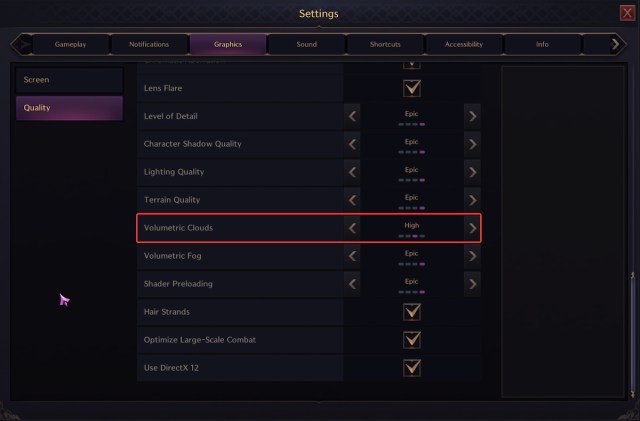Screen dimensions: 640x421
Task: Raise Volumetric Clouds using right arrow
Action: pos(472,228)
